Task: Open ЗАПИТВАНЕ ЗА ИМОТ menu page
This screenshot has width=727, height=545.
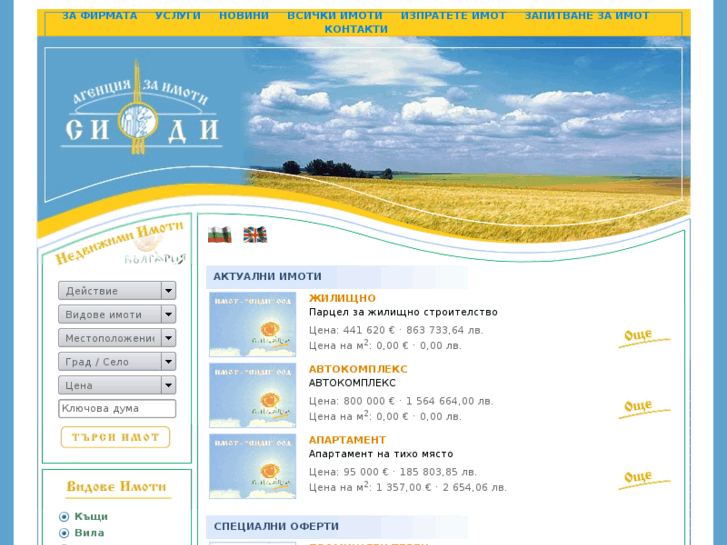Action: click(x=587, y=16)
